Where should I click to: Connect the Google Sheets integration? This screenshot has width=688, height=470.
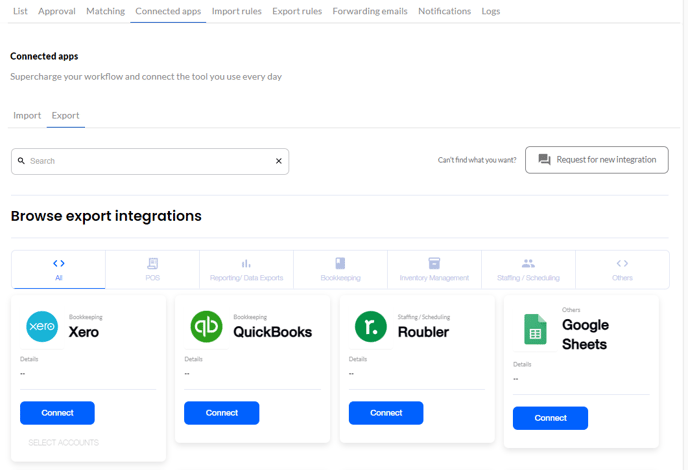coord(550,418)
